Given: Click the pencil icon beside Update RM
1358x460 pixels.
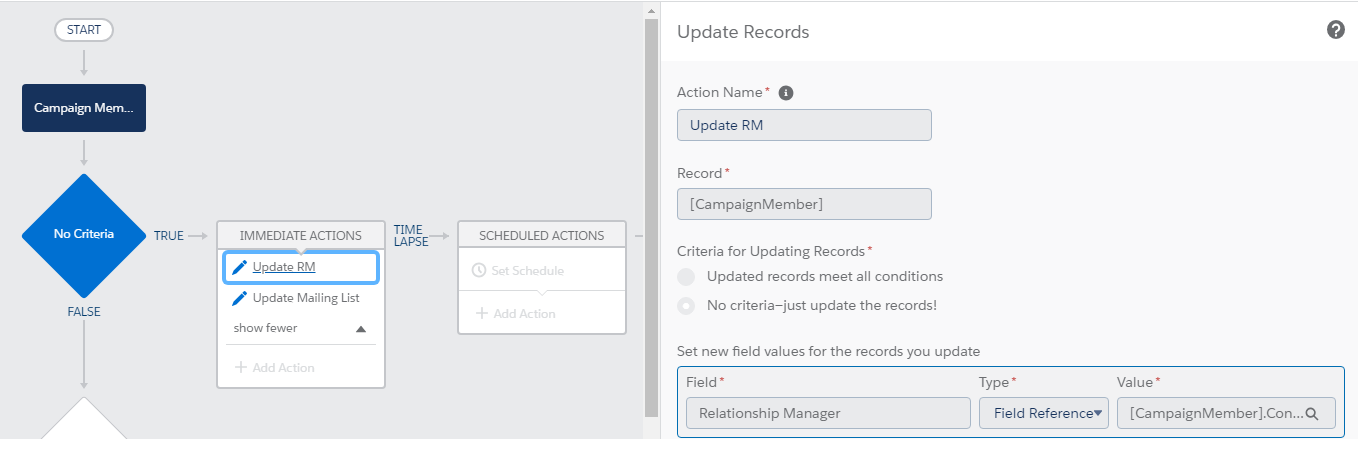Looking at the screenshot, I should click(239, 267).
